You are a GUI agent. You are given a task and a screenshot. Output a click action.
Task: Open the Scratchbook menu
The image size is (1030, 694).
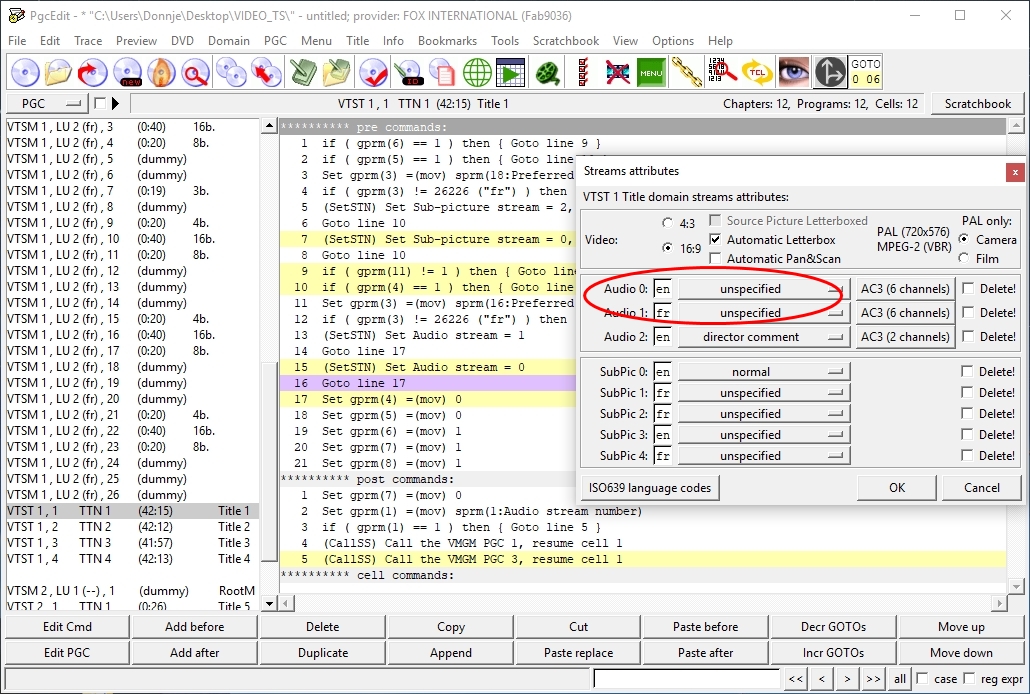pyautogui.click(x=565, y=41)
